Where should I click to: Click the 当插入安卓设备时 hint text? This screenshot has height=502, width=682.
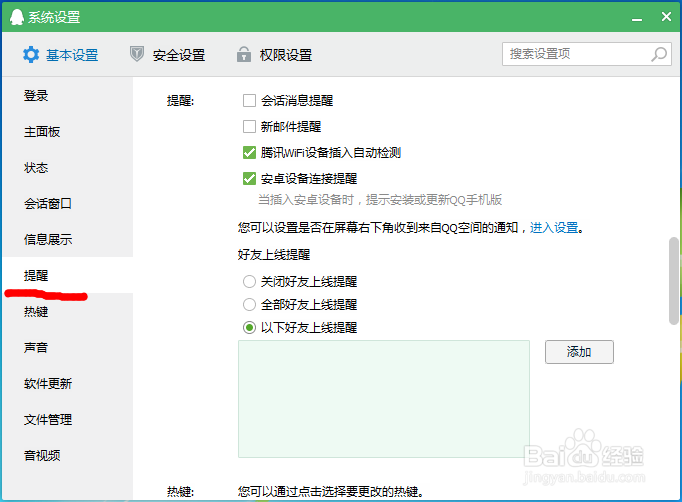click(x=380, y=200)
